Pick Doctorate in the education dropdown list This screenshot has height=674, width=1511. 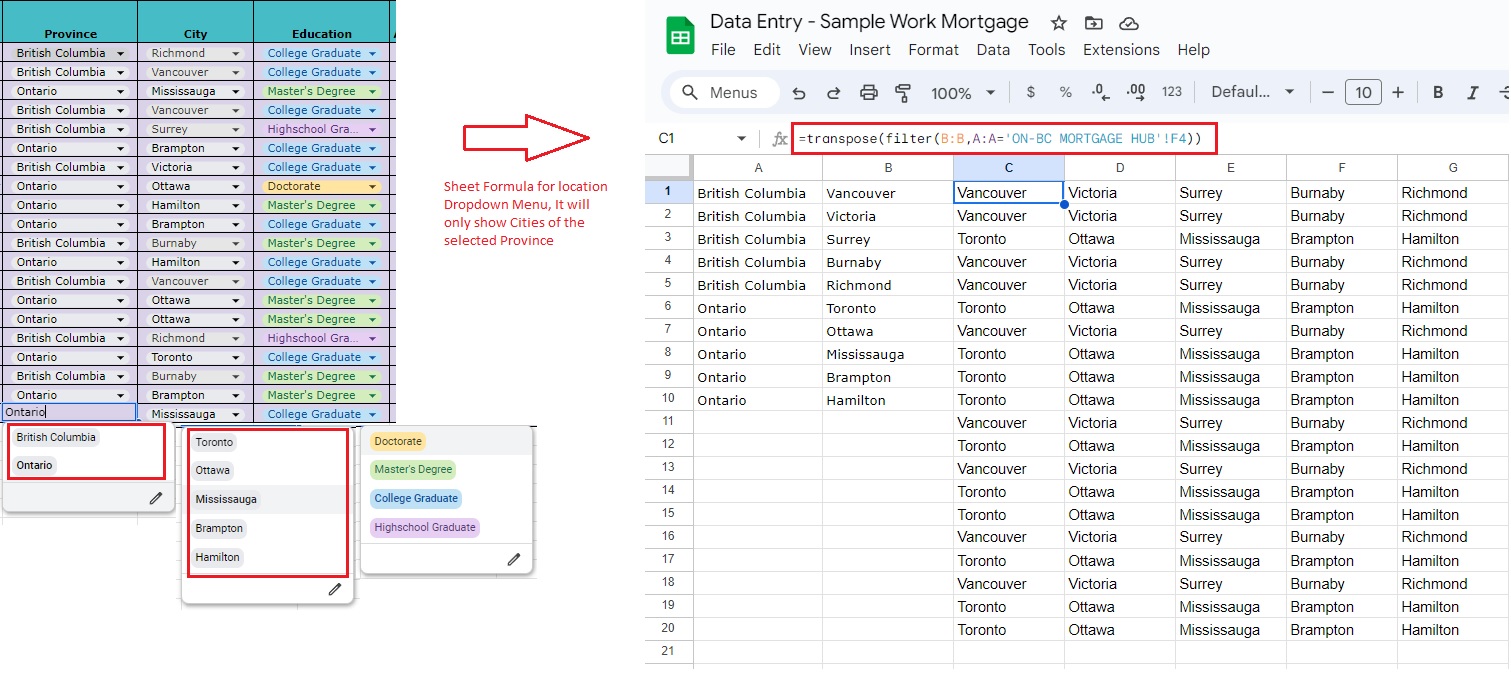click(x=398, y=441)
